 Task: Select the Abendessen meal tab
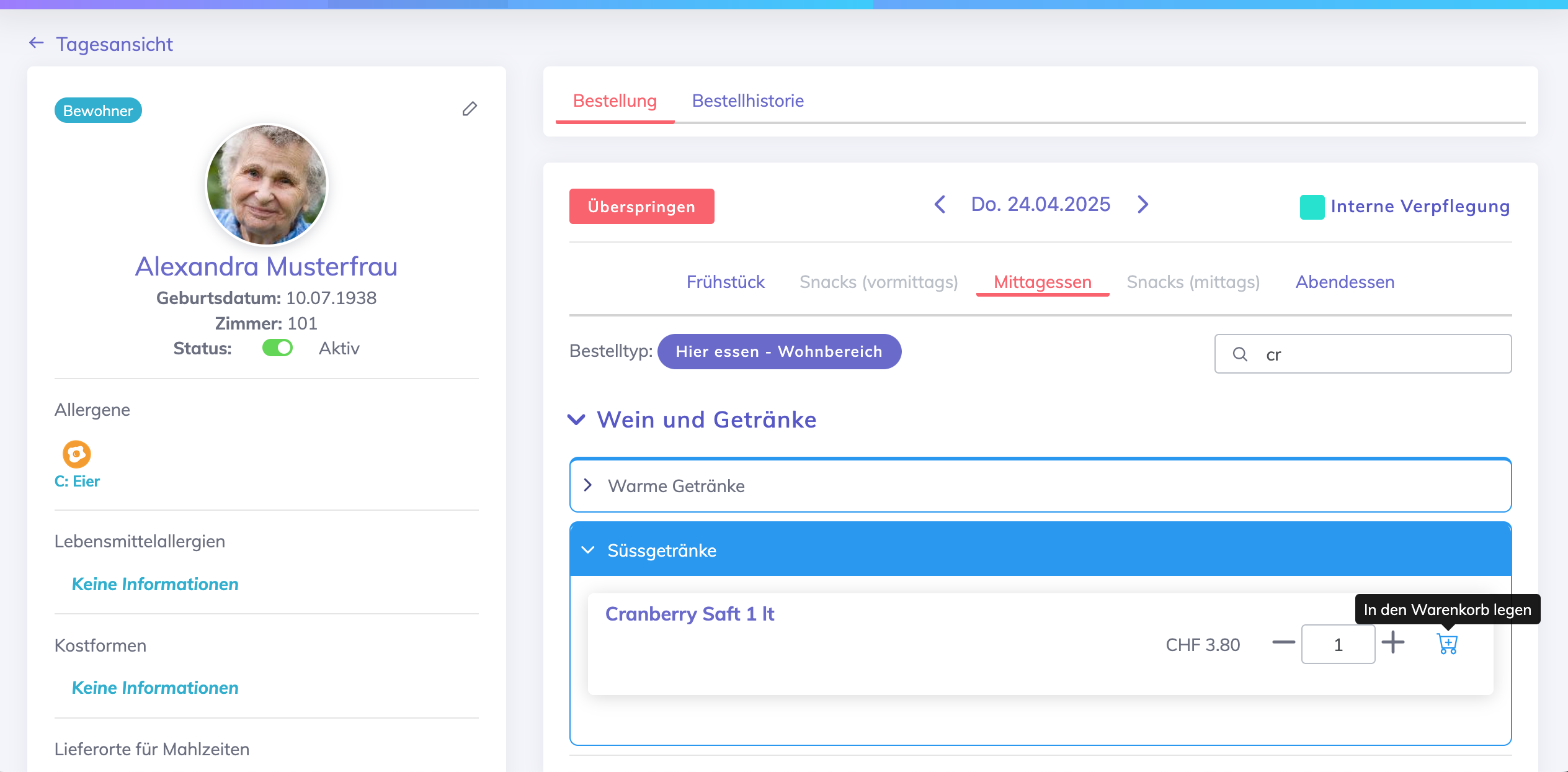tap(1345, 282)
